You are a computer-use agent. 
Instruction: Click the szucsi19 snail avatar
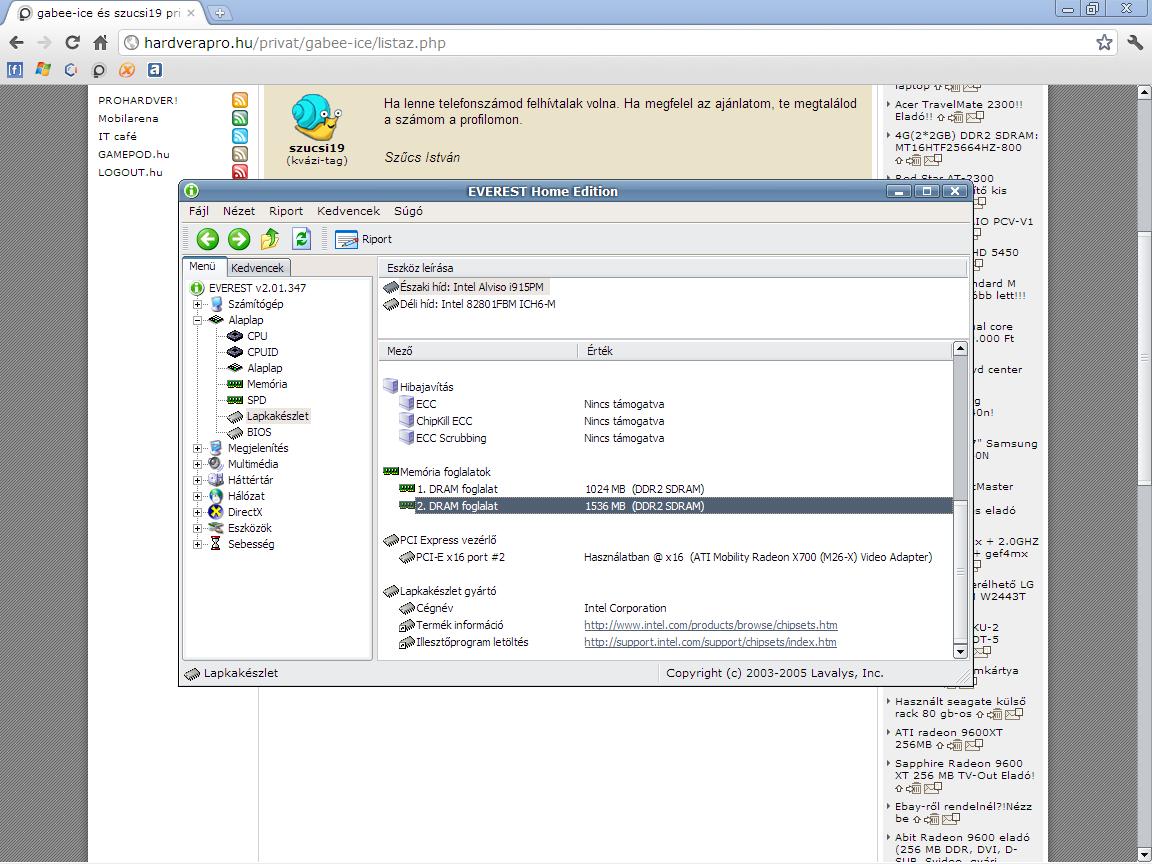pyautogui.click(x=316, y=118)
